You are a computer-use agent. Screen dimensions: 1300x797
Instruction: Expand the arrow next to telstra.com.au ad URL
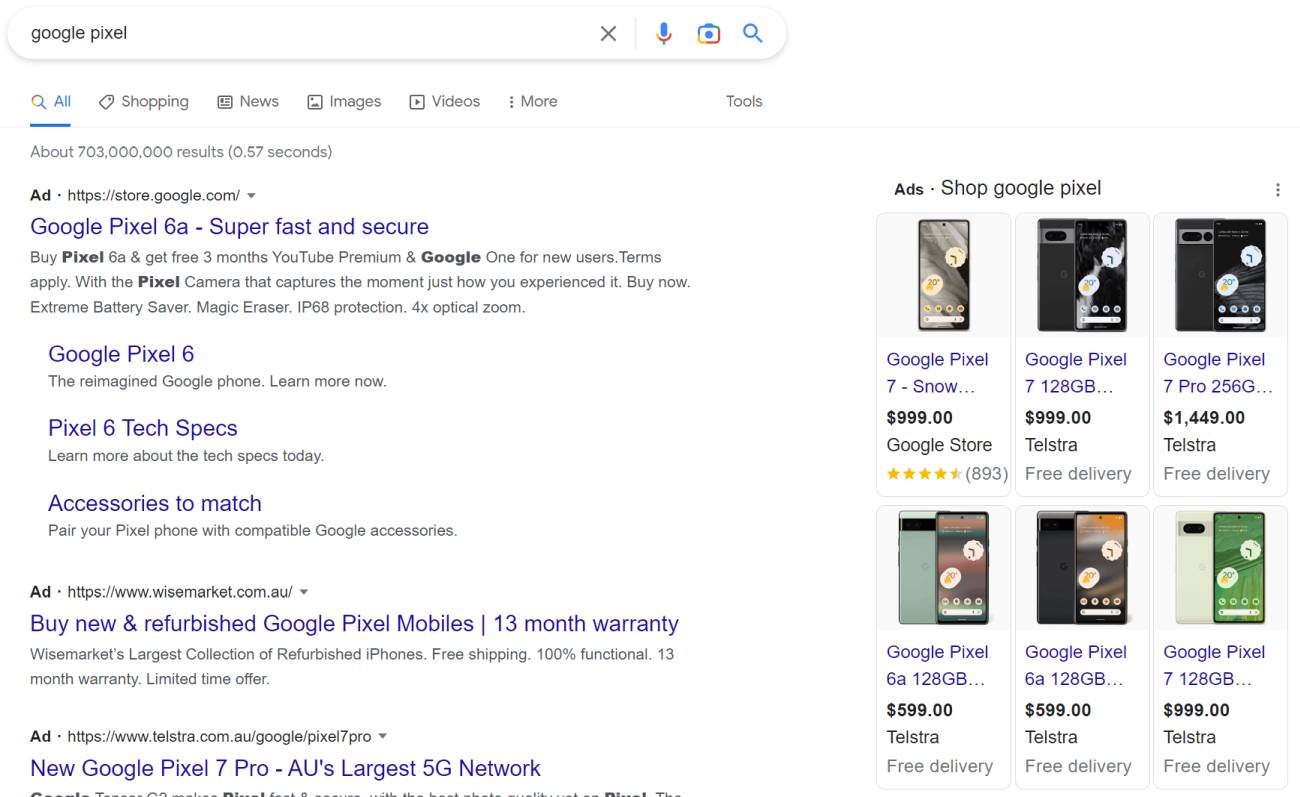point(382,737)
